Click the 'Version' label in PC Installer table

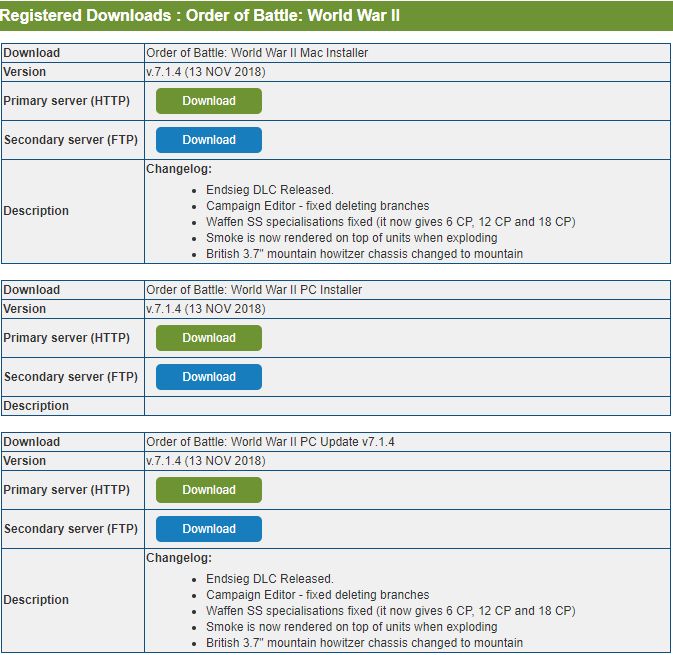[24, 309]
